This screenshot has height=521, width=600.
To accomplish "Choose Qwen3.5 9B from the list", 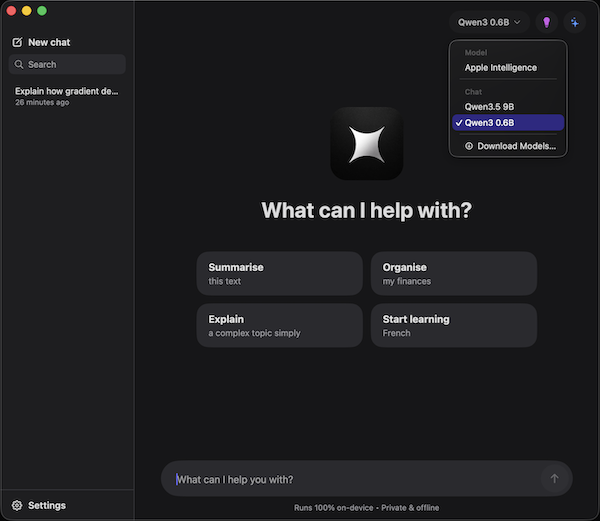I will click(508, 107).
